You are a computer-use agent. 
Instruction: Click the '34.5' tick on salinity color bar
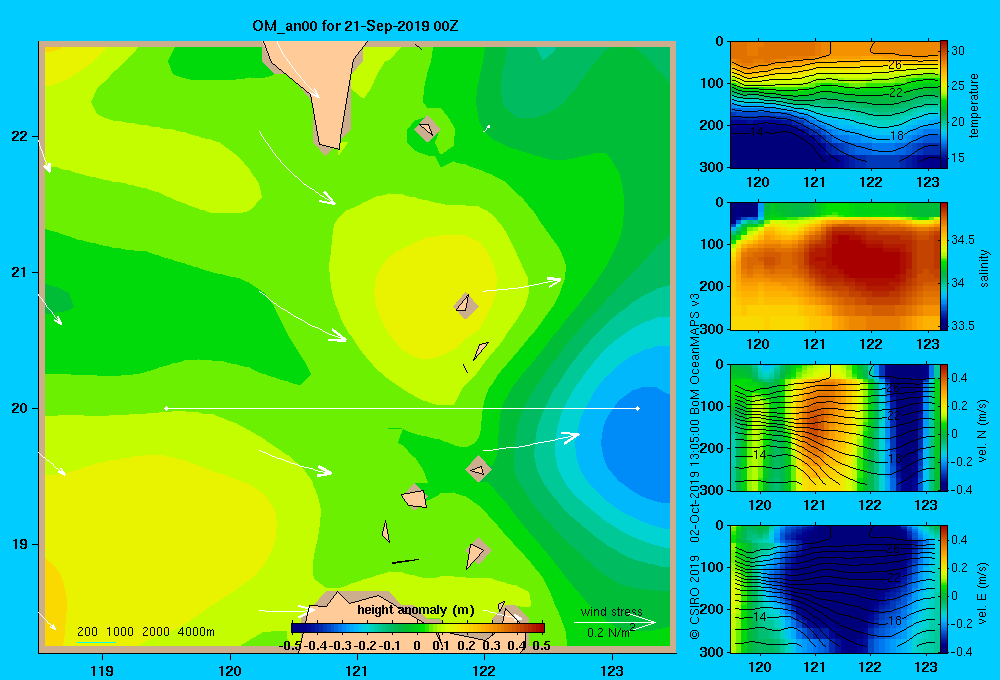963,240
